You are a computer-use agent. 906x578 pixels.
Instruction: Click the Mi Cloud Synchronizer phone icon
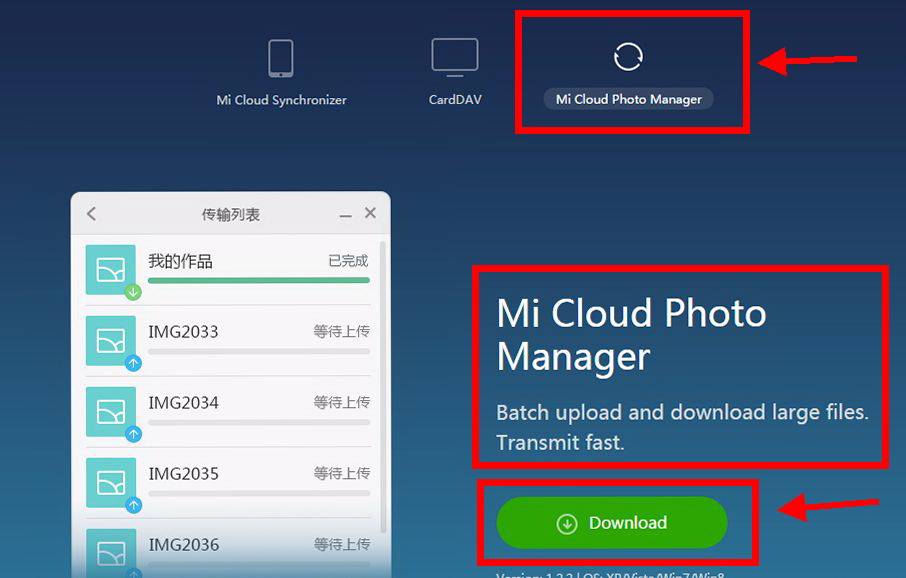tap(281, 58)
